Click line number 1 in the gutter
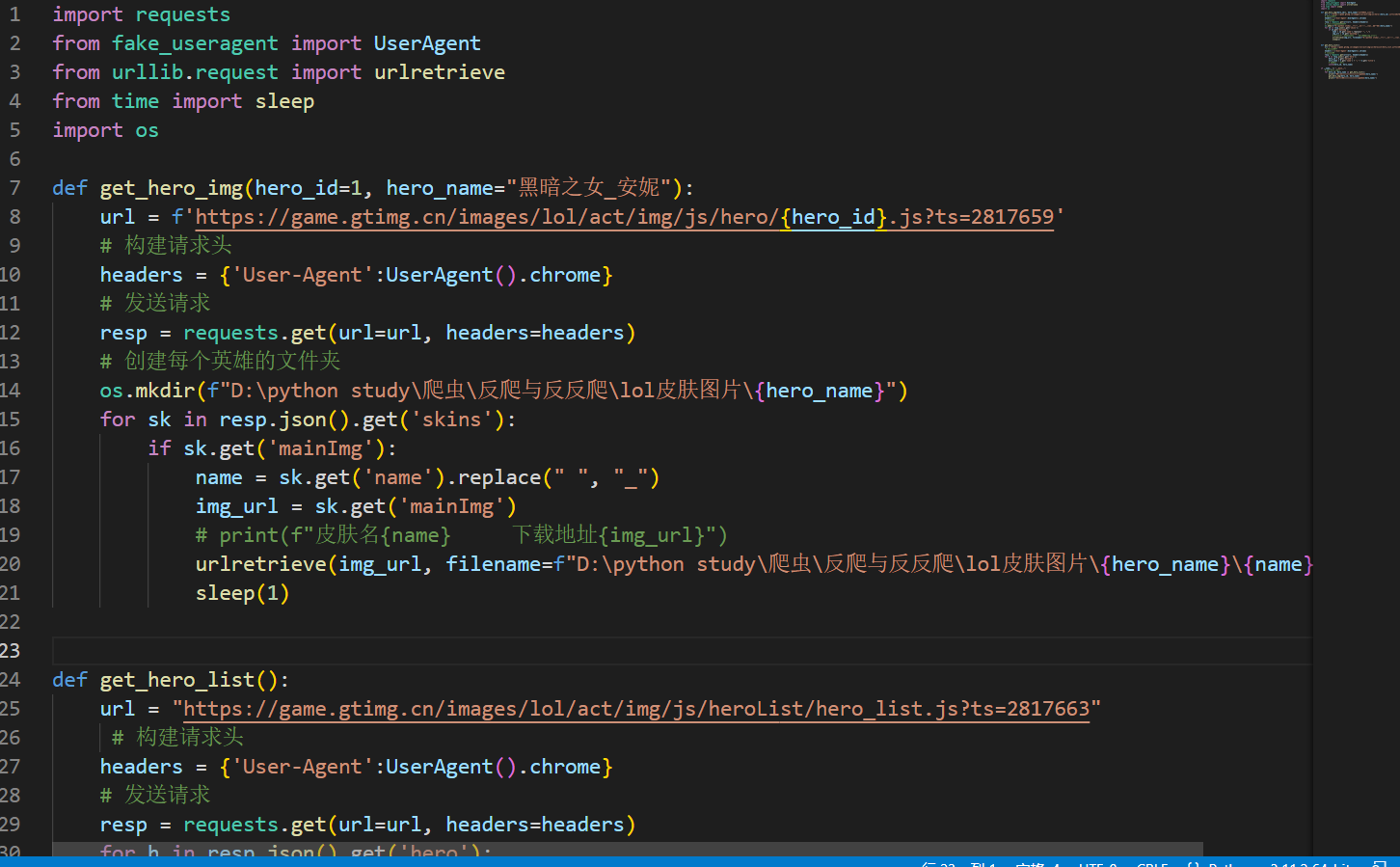Image resolution: width=1400 pixels, height=867 pixels. coord(14,14)
